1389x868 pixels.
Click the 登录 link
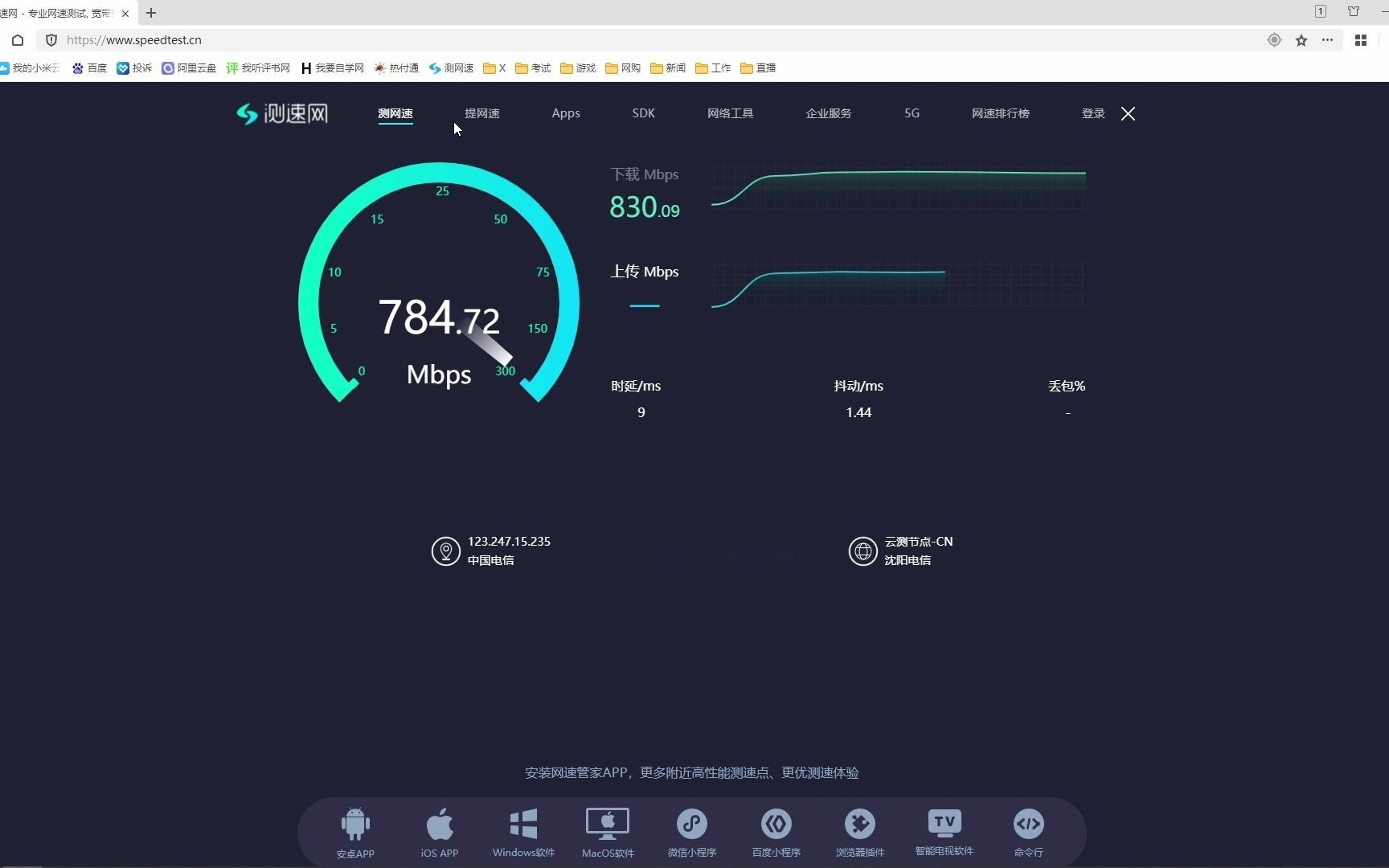(1092, 113)
